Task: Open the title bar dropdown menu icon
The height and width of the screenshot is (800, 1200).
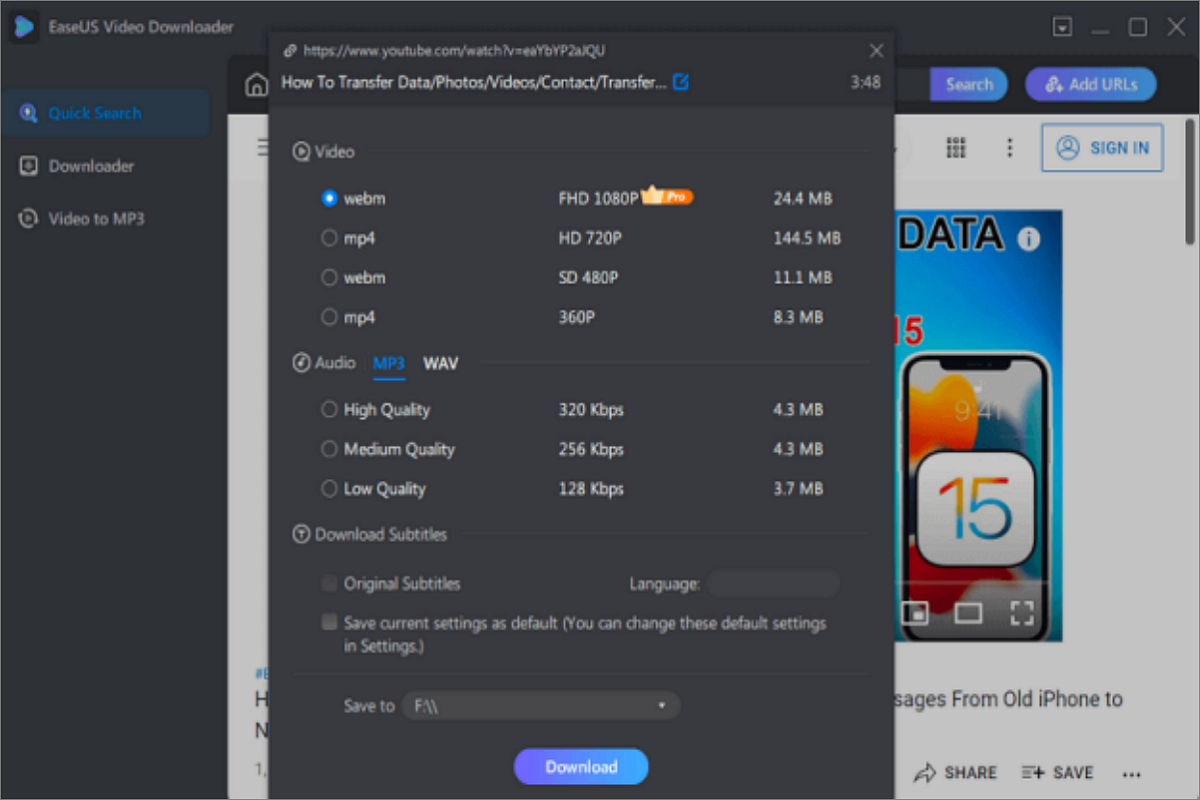Action: tap(1064, 27)
